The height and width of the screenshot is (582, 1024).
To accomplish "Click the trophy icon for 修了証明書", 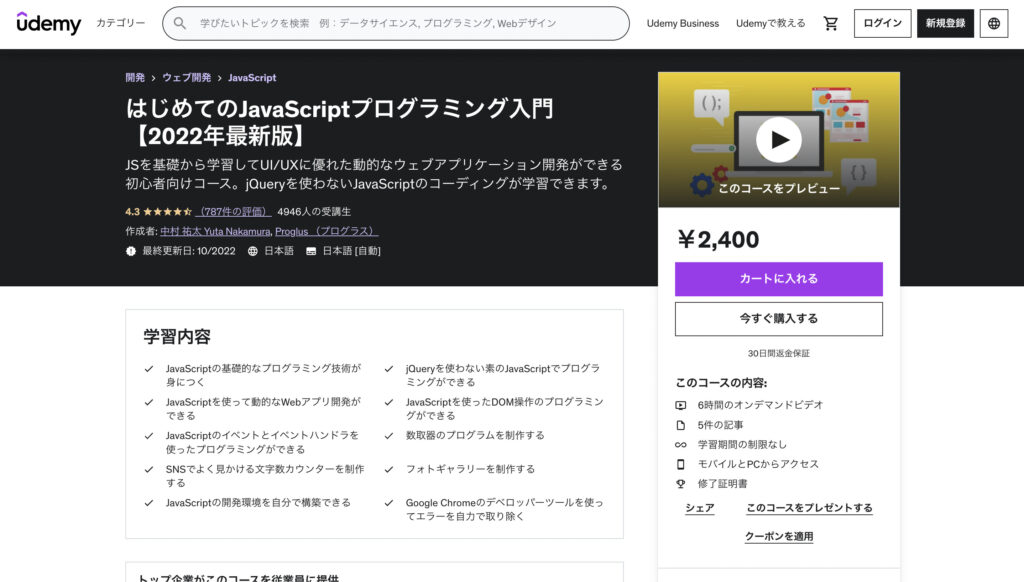I will pyautogui.click(x=680, y=484).
